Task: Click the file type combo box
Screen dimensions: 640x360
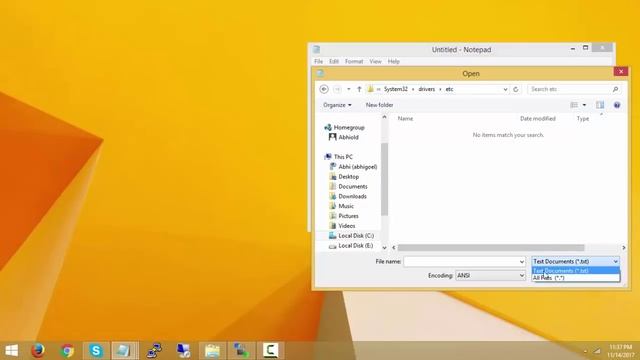Action: click(576, 261)
